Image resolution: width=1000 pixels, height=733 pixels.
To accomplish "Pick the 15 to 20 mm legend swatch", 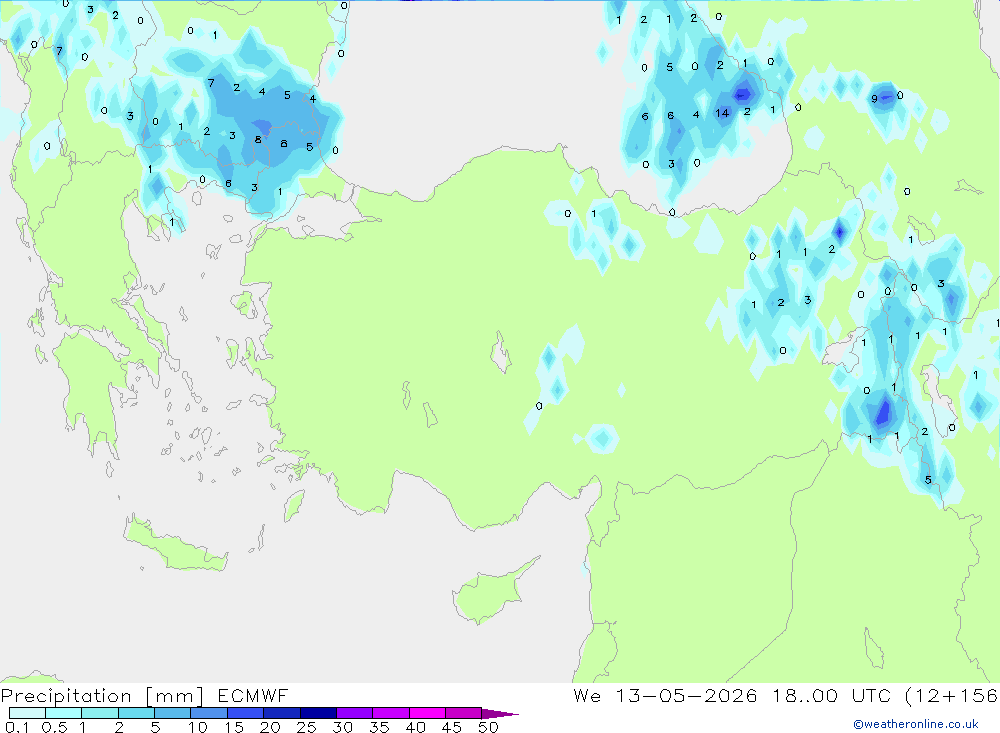I will 246,713.
